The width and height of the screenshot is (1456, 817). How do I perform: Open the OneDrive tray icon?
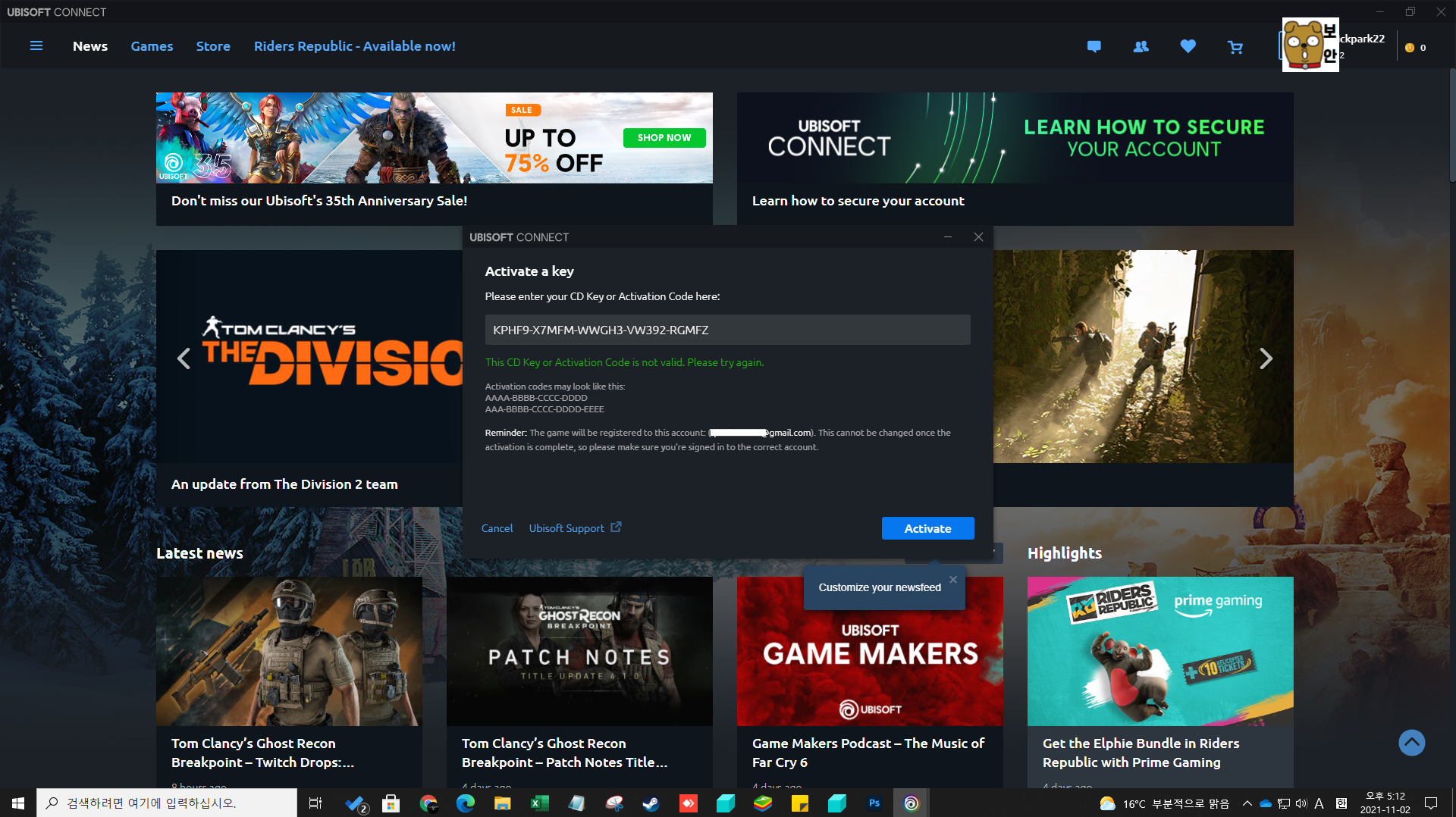(1265, 803)
